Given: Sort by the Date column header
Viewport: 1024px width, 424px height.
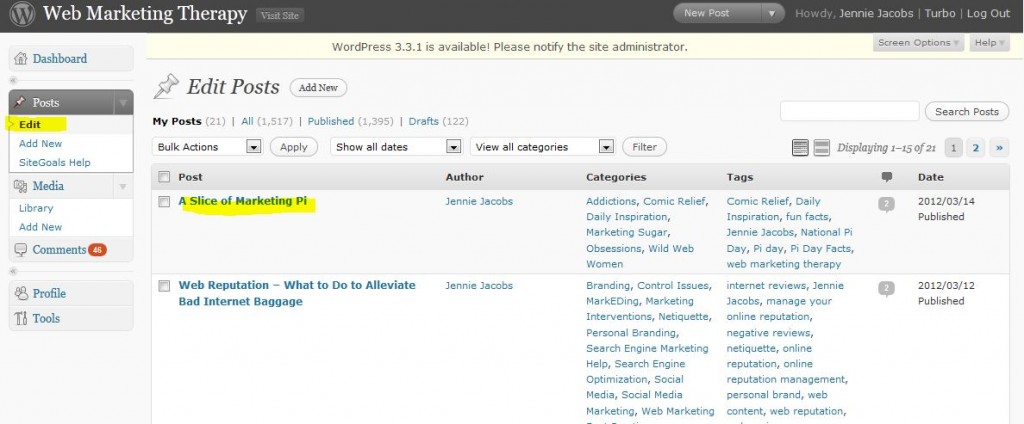Looking at the screenshot, I should 931,177.
